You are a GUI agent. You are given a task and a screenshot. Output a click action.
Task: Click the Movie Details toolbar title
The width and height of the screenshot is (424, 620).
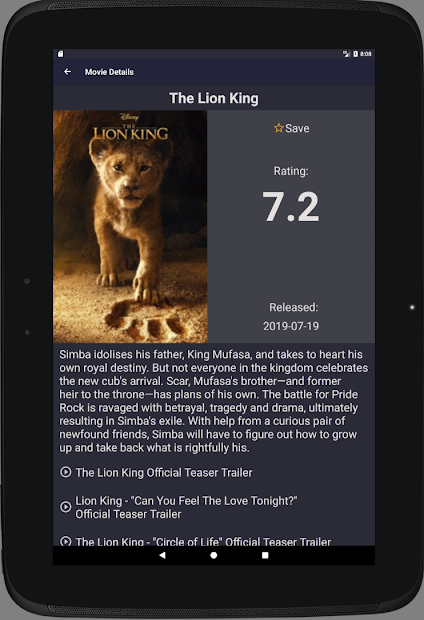tap(109, 72)
